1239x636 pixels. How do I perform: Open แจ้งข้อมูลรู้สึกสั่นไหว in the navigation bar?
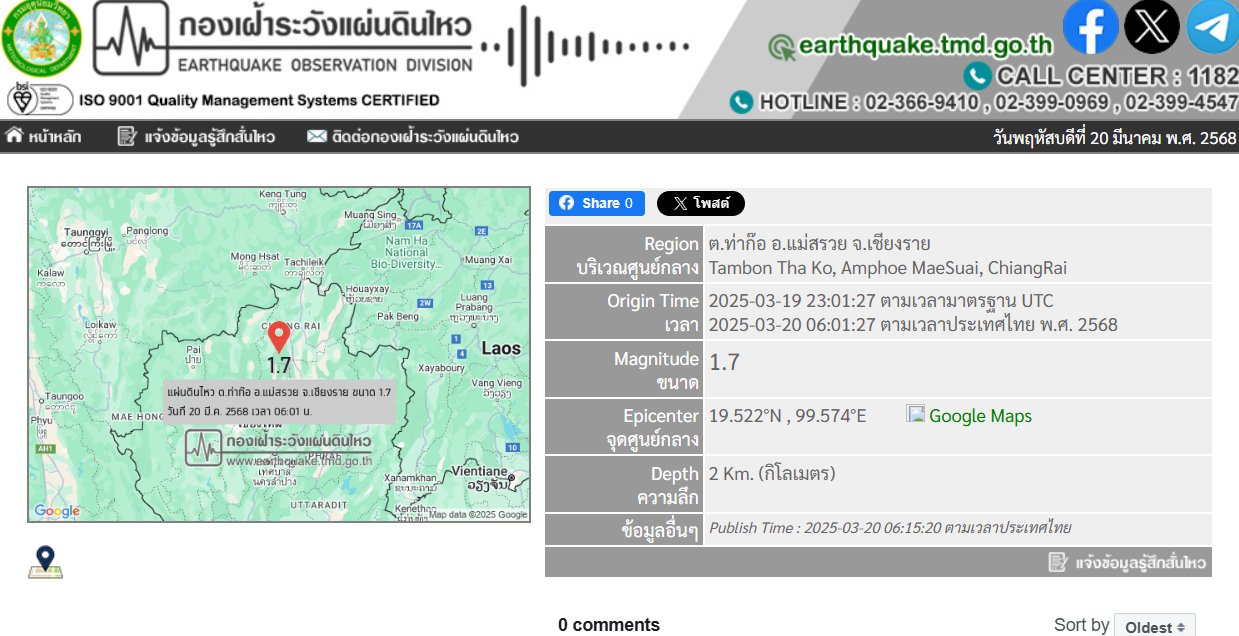pos(196,137)
